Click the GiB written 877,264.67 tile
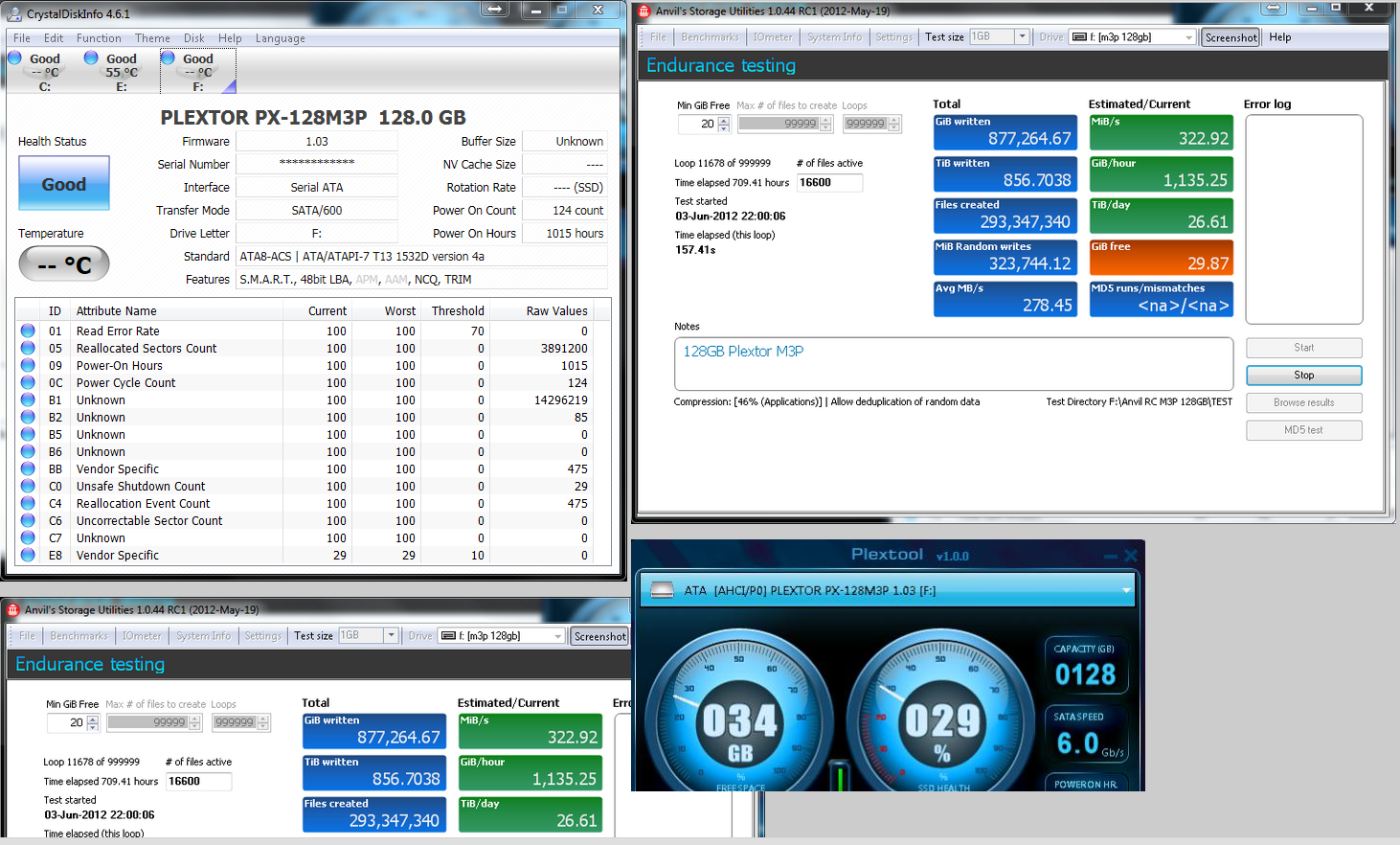1400x845 pixels. pos(1005,132)
